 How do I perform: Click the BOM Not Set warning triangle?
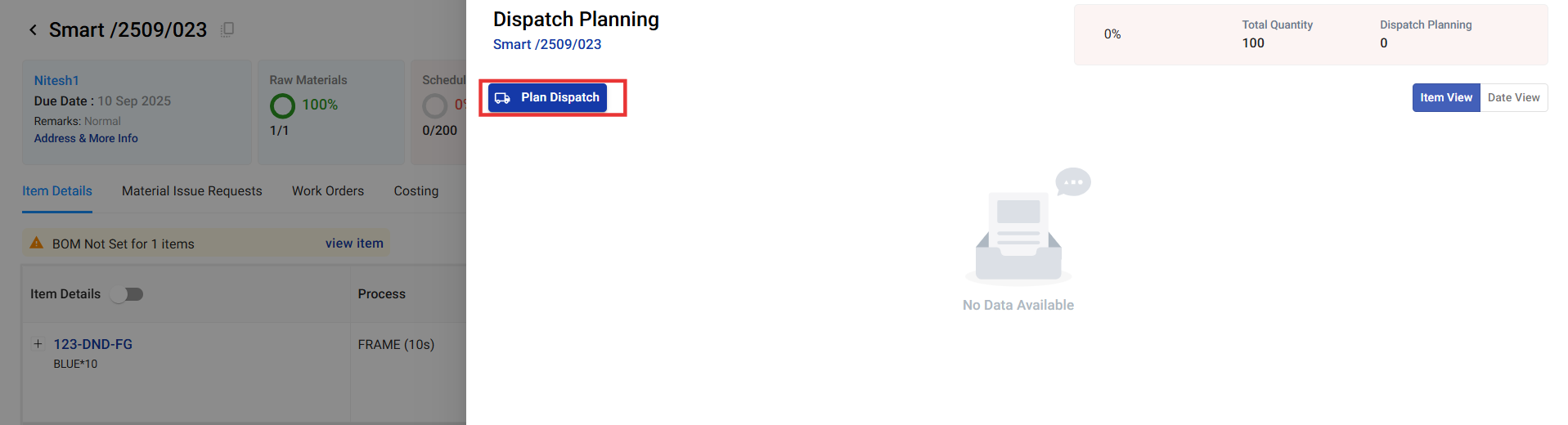(37, 243)
